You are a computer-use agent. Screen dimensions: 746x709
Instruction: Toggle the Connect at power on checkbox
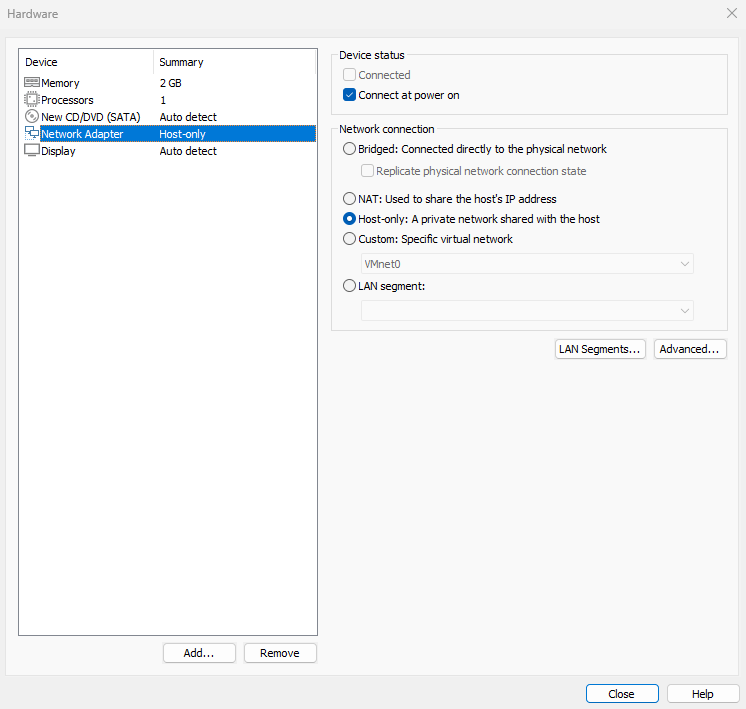349,95
